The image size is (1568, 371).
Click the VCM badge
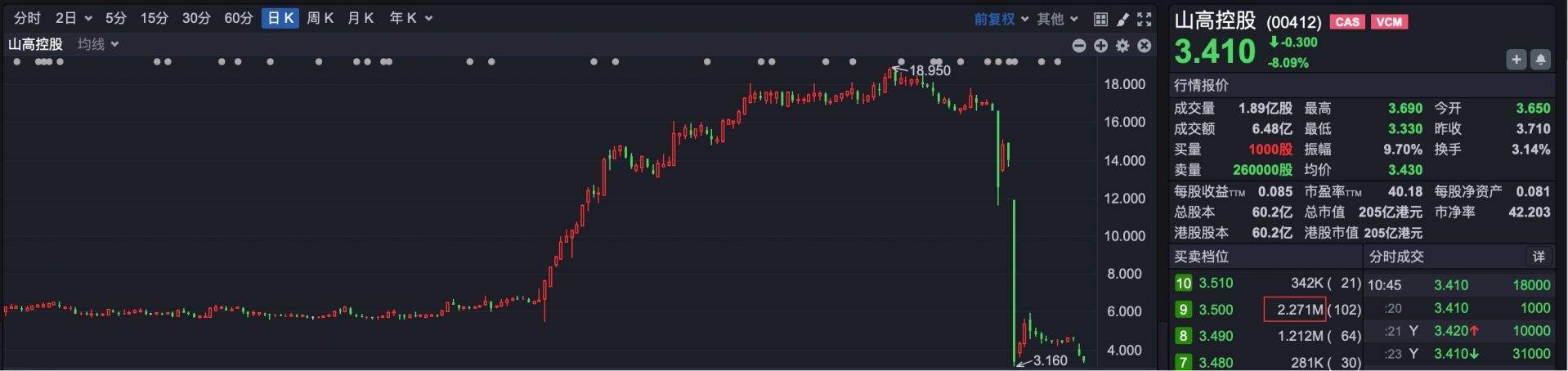[x=1389, y=22]
